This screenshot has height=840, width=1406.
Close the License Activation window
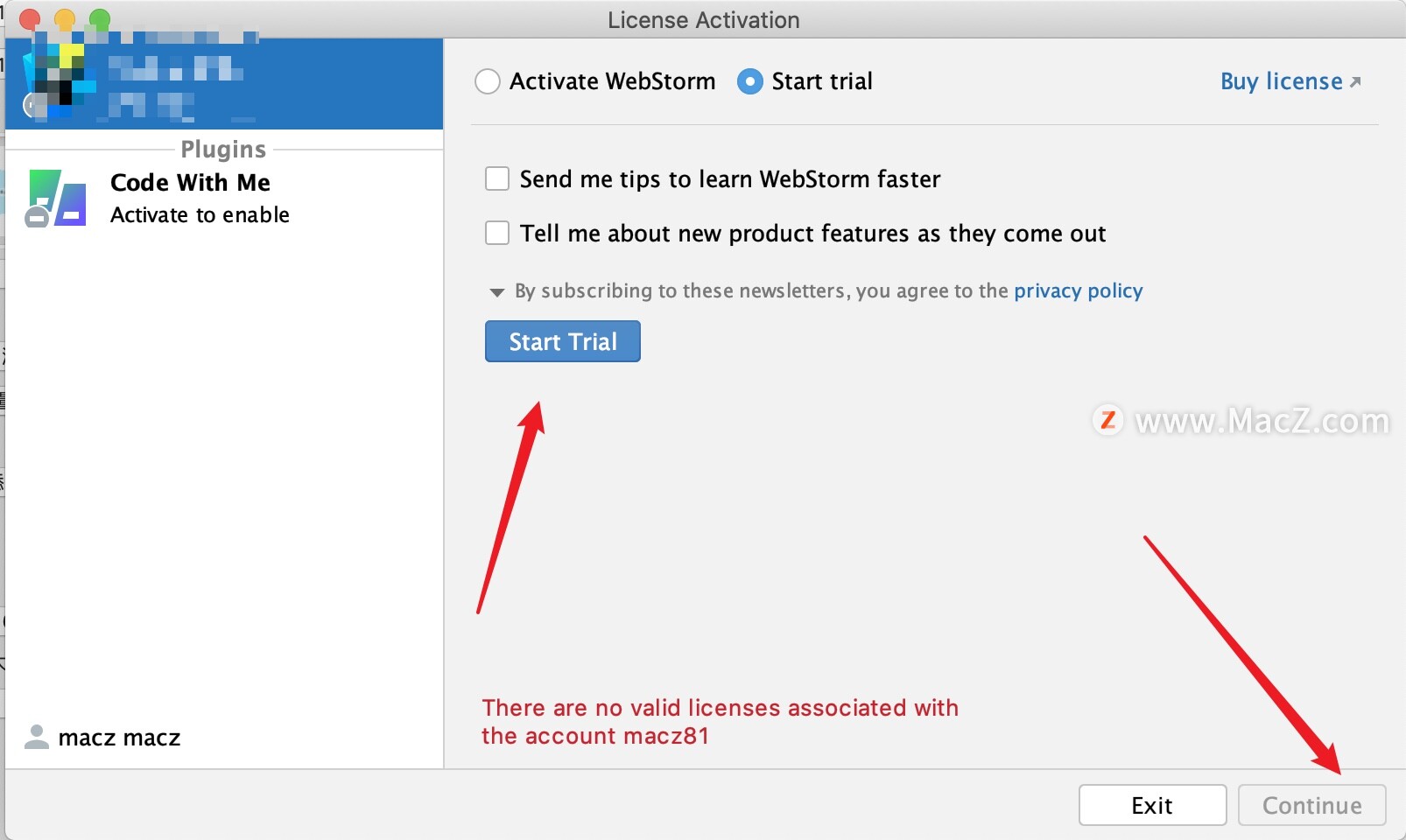30,19
